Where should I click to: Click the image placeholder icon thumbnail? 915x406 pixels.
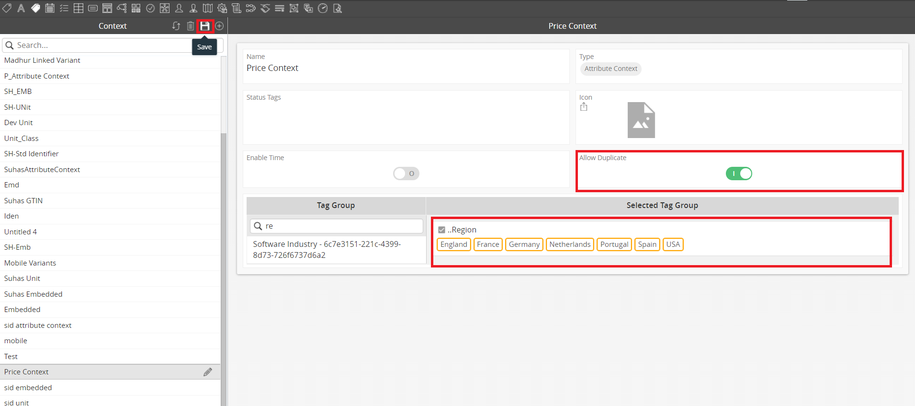641,120
